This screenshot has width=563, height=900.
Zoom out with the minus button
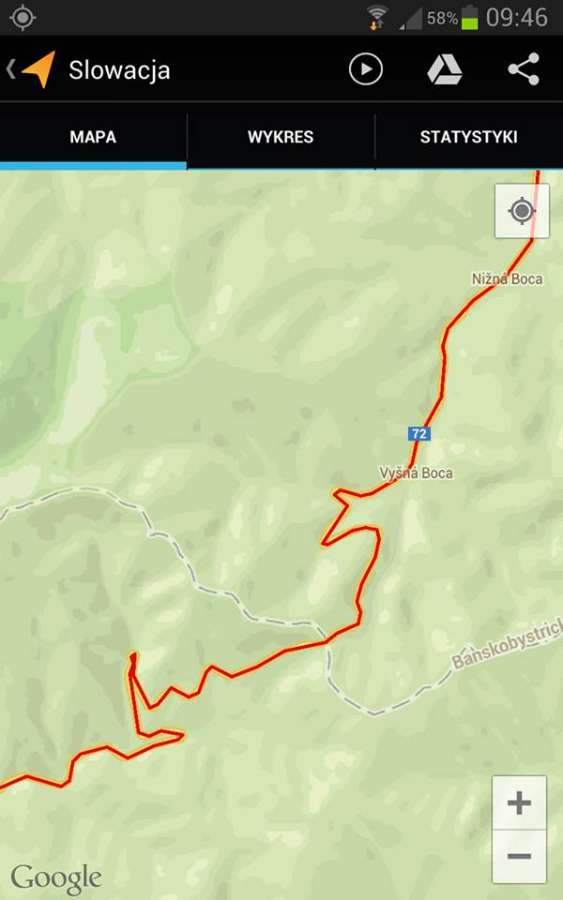[x=519, y=856]
